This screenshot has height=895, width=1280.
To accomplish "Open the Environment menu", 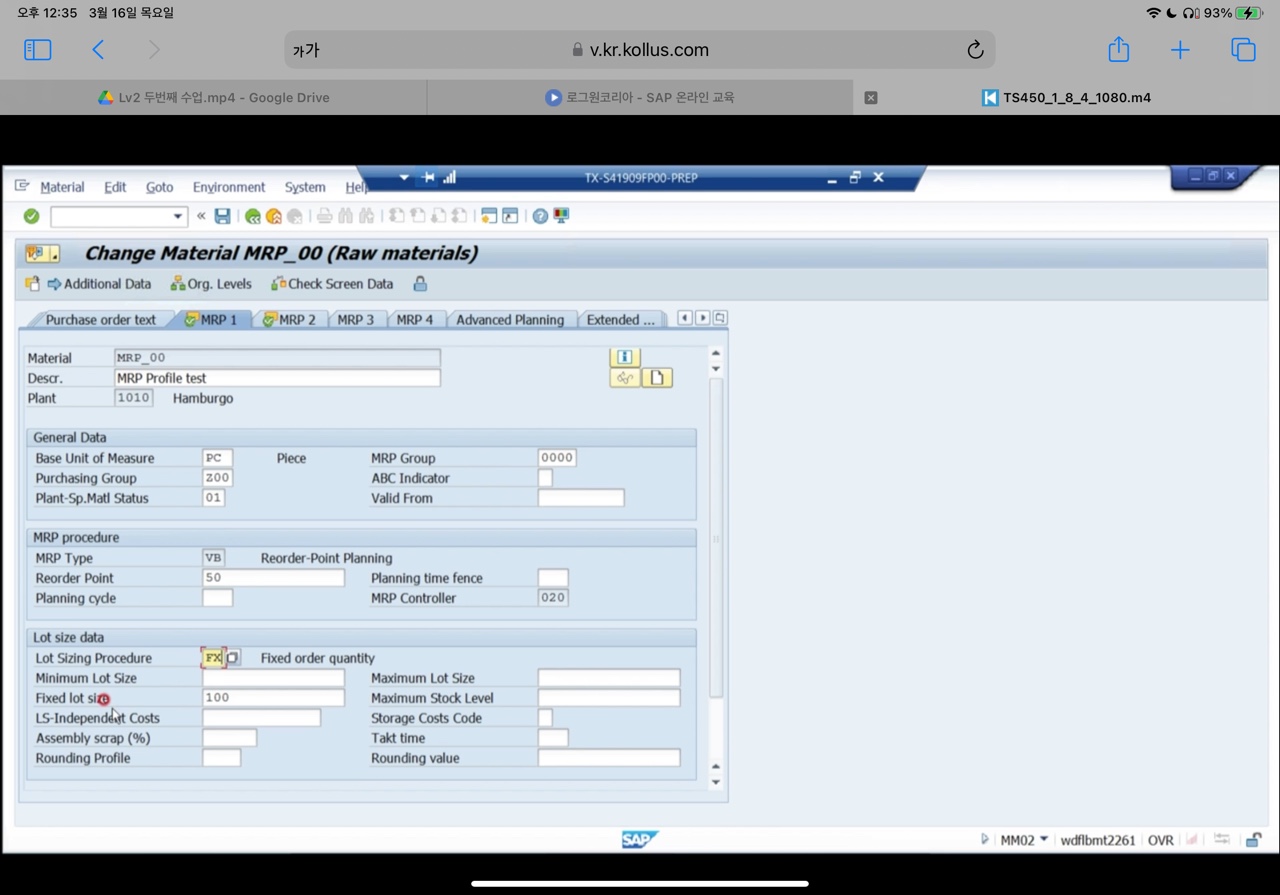I will pyautogui.click(x=229, y=187).
